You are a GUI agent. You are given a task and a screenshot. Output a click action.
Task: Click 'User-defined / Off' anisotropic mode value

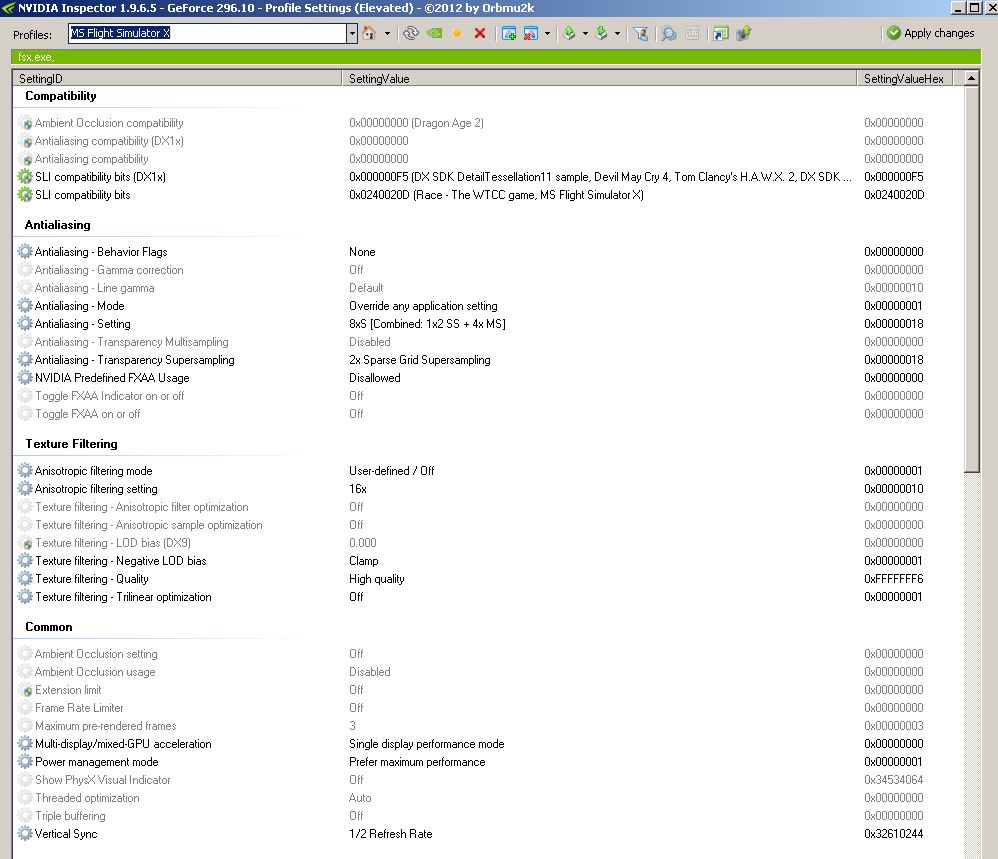click(x=391, y=471)
